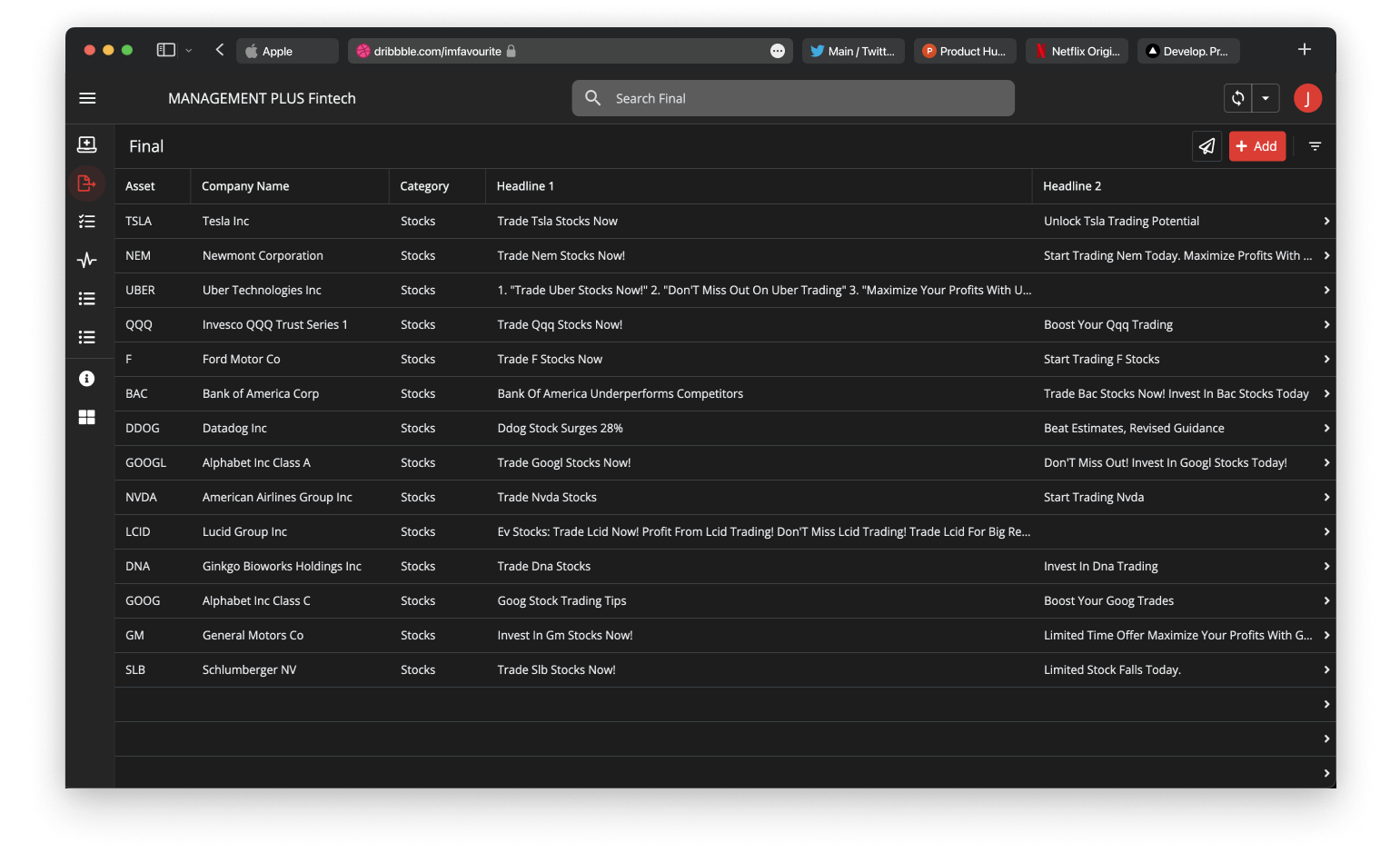Expand the TSLA row chevron
This screenshot has width=1400, height=852.
1326,222
